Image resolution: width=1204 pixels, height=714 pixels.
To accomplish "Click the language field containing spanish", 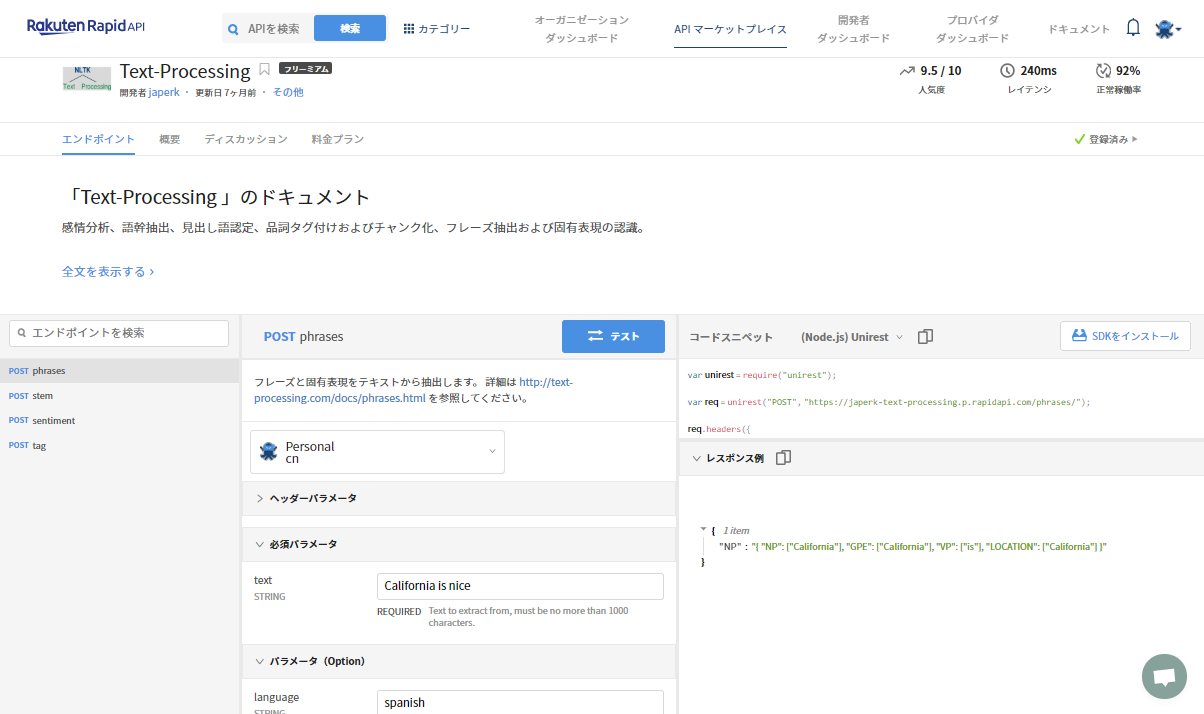I will [520, 702].
